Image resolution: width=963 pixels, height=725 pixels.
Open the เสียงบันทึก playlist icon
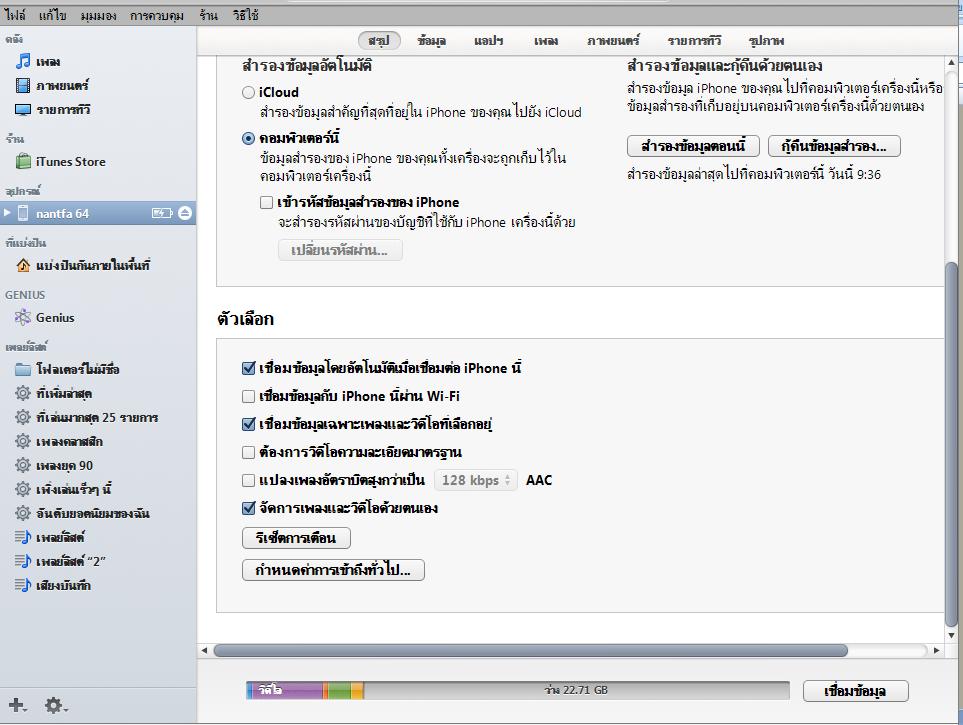point(23,585)
